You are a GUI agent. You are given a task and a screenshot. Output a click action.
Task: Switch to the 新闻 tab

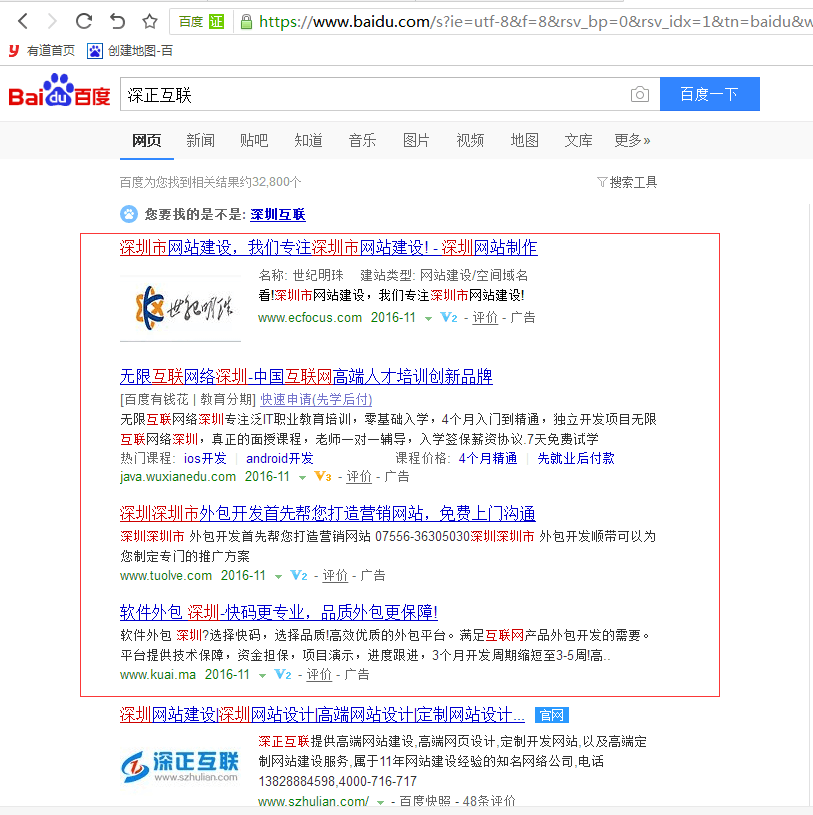pos(200,140)
